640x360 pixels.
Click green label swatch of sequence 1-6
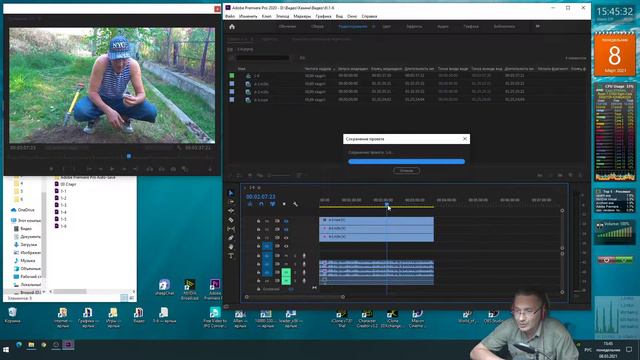232,76
